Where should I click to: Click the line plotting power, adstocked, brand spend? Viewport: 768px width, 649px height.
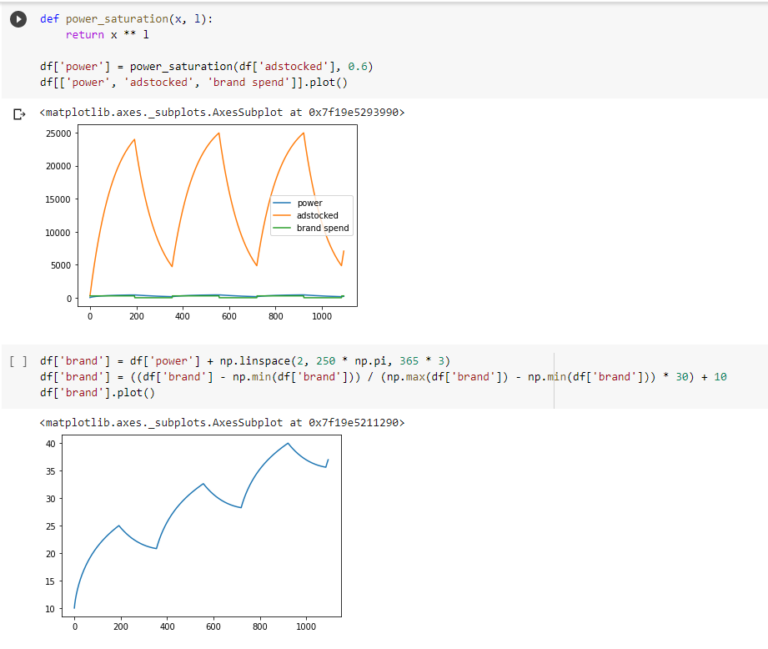click(193, 82)
